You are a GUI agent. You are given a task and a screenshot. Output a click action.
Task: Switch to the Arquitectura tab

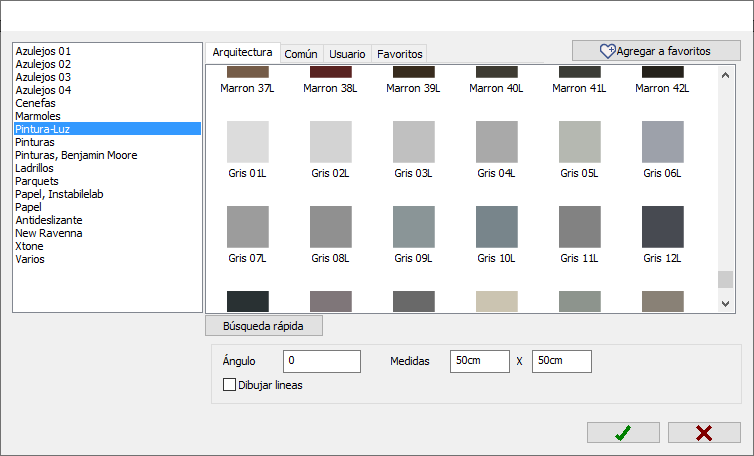(242, 52)
